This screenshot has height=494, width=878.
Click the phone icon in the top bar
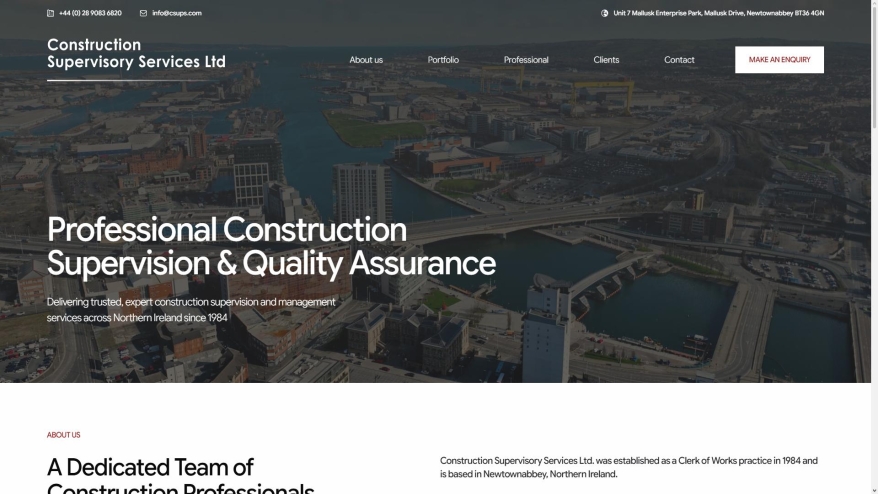[50, 13]
